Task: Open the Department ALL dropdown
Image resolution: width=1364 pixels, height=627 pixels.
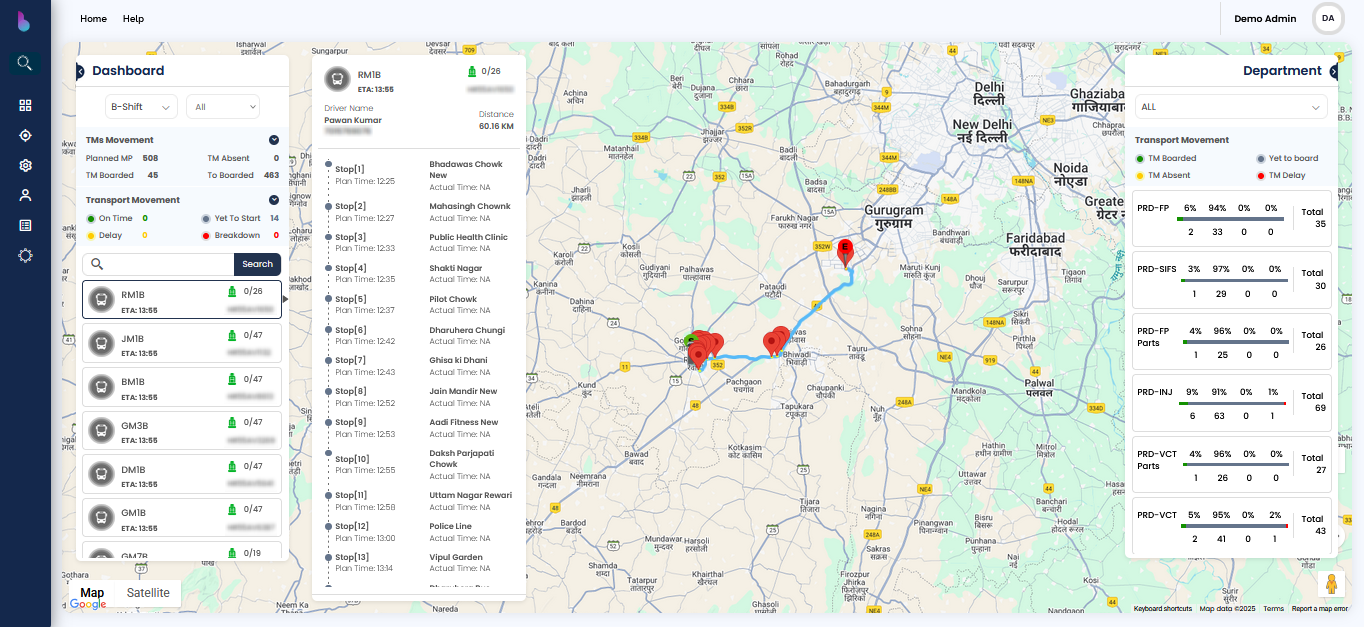Action: coord(1230,107)
